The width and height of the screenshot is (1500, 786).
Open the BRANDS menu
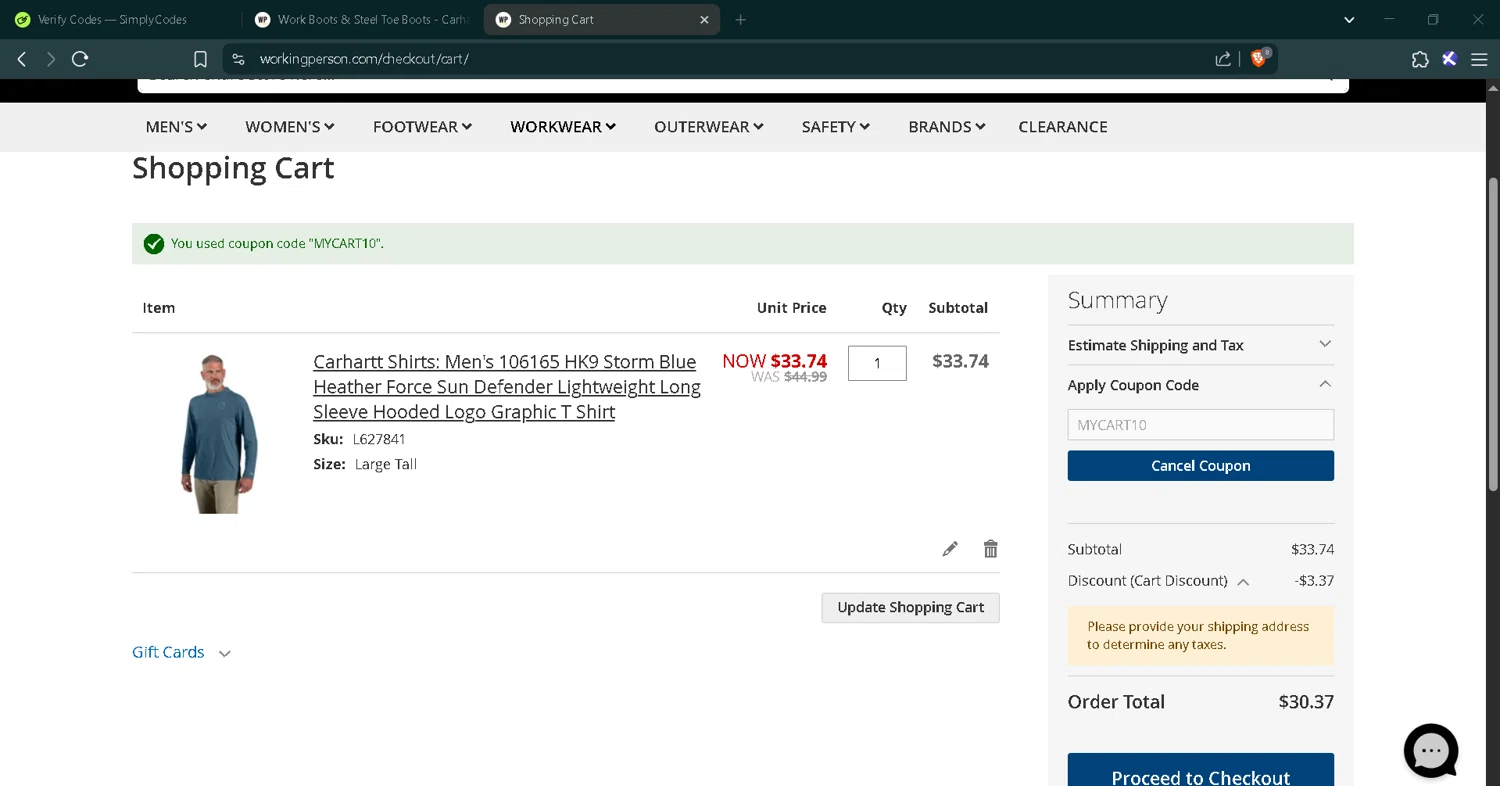tap(947, 127)
